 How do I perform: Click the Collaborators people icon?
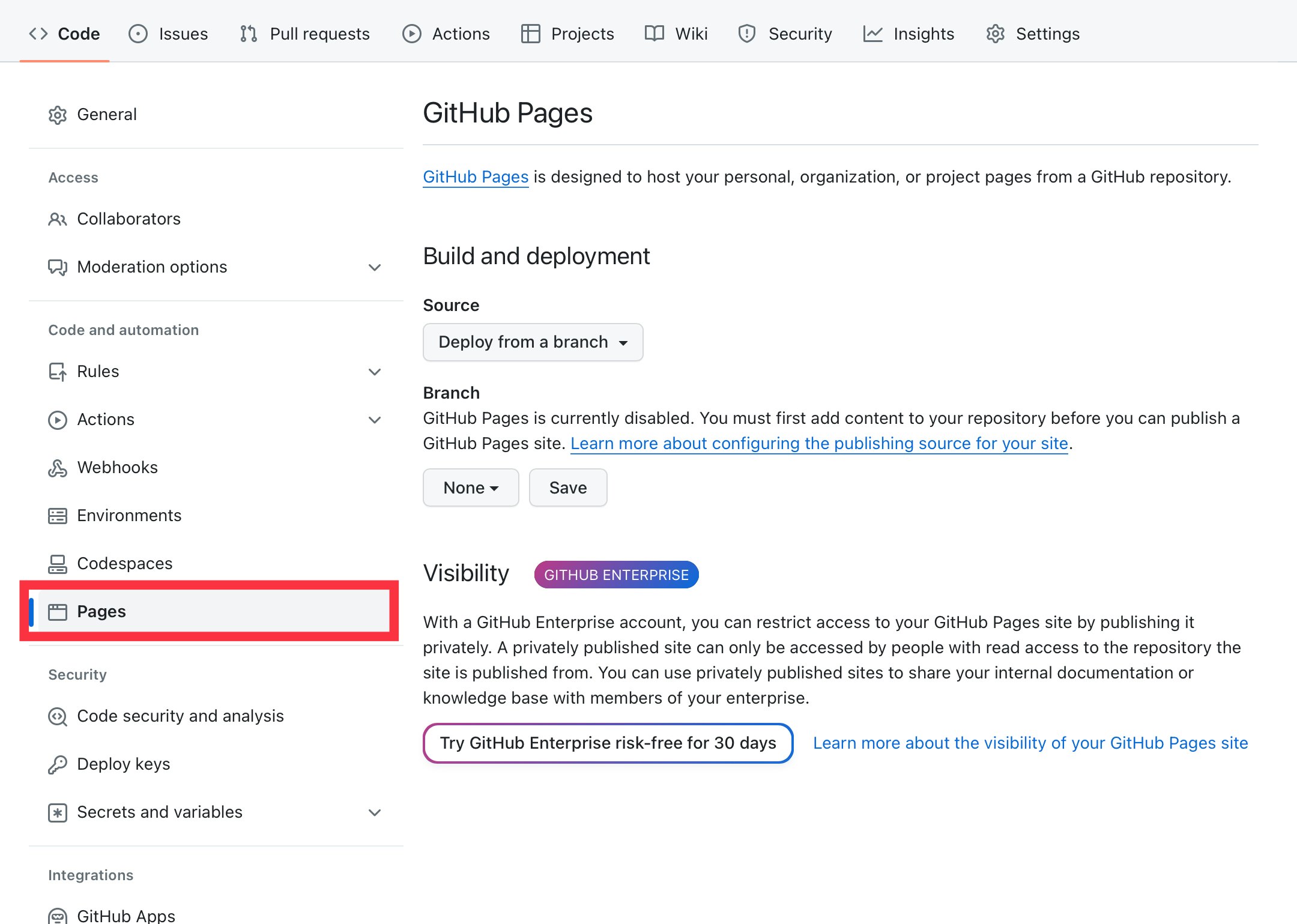click(x=58, y=219)
